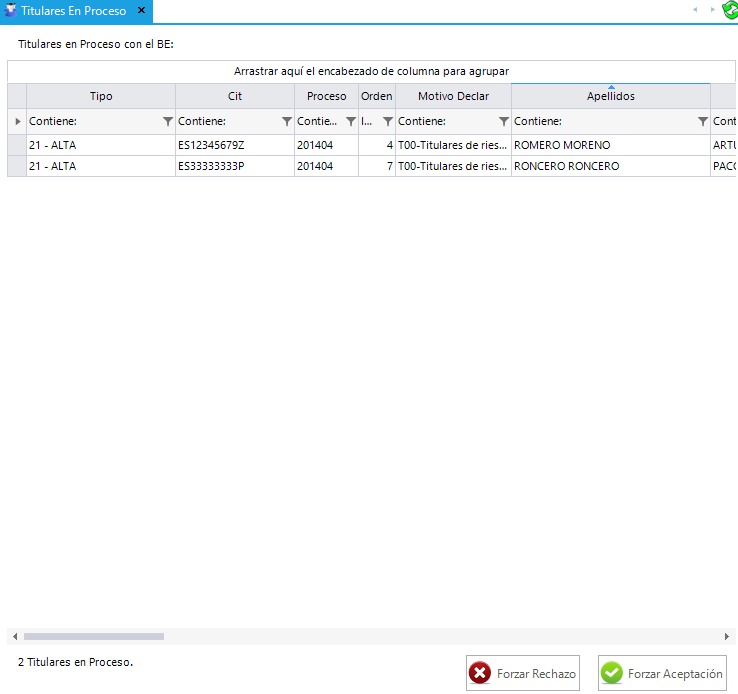Screen dimensions: 738x694
Task: Sort by the Cit column header
Action: coord(235,96)
